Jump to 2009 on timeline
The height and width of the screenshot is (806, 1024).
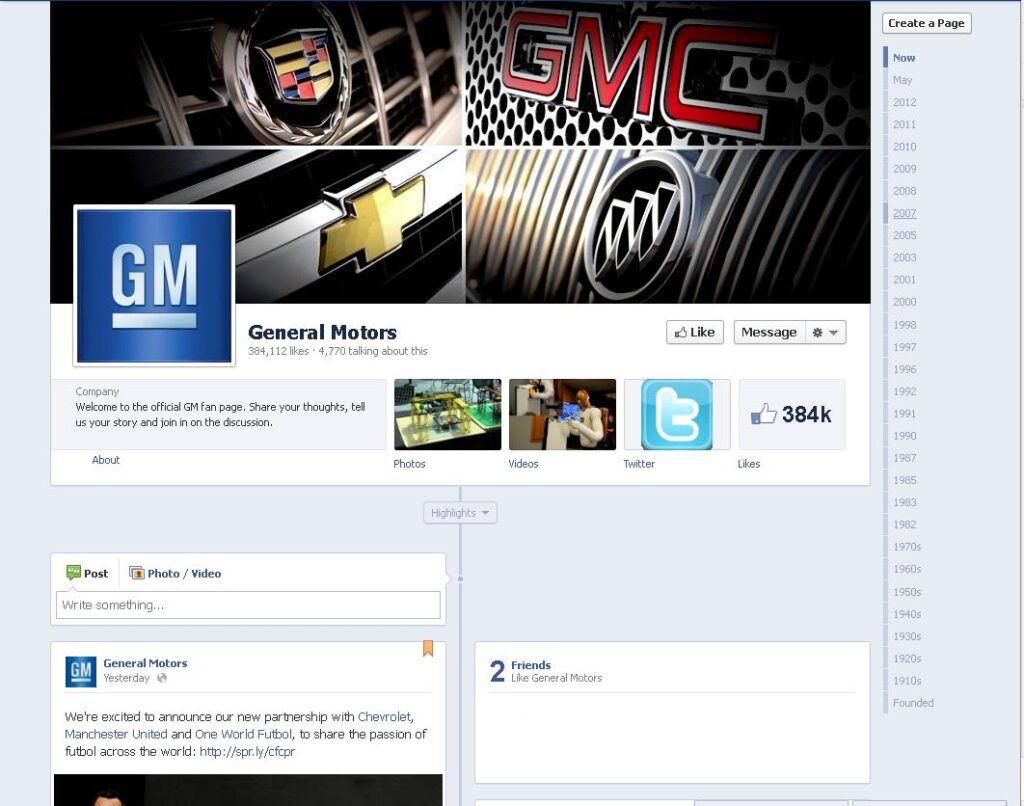(x=904, y=169)
